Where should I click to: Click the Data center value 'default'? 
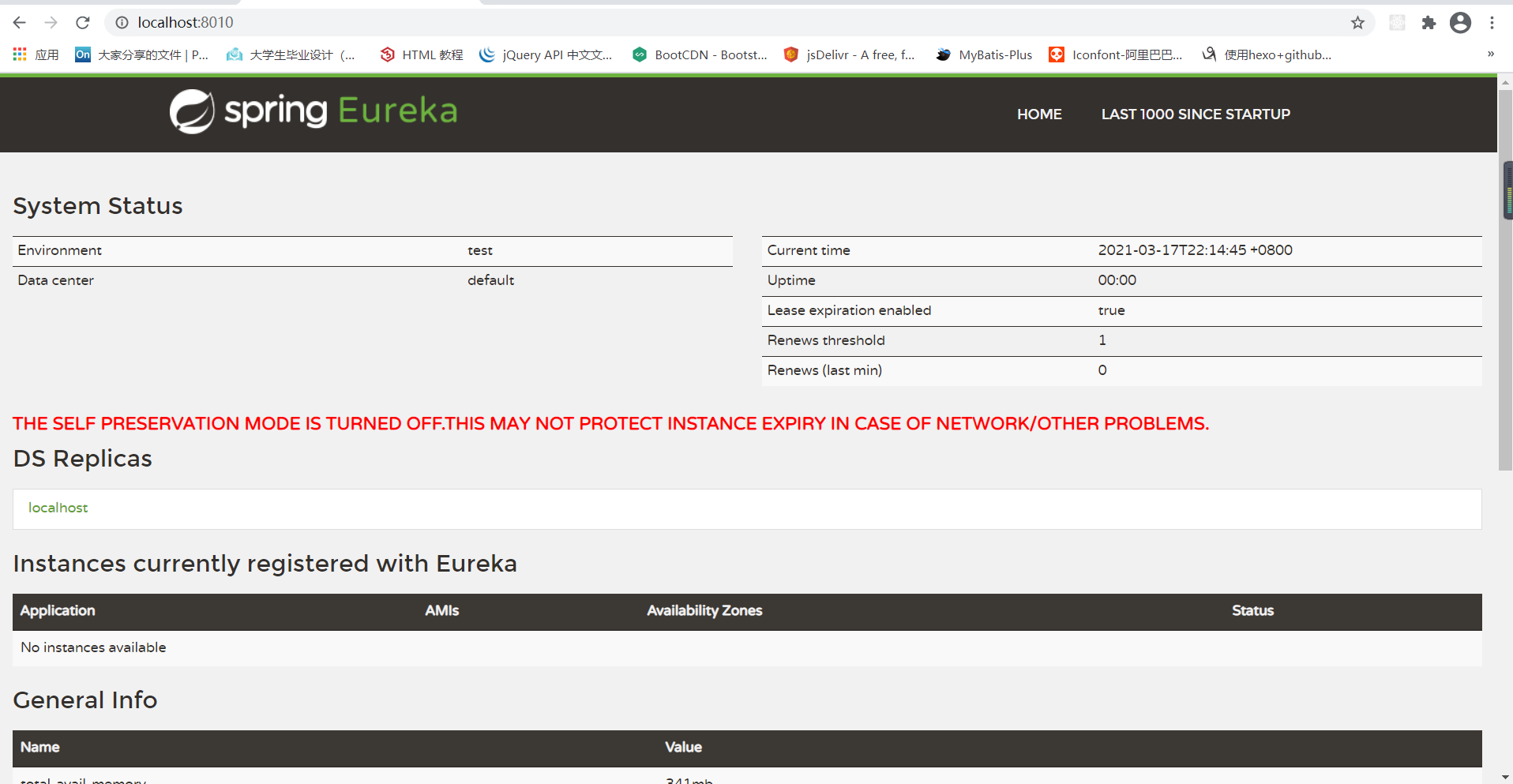click(x=490, y=280)
